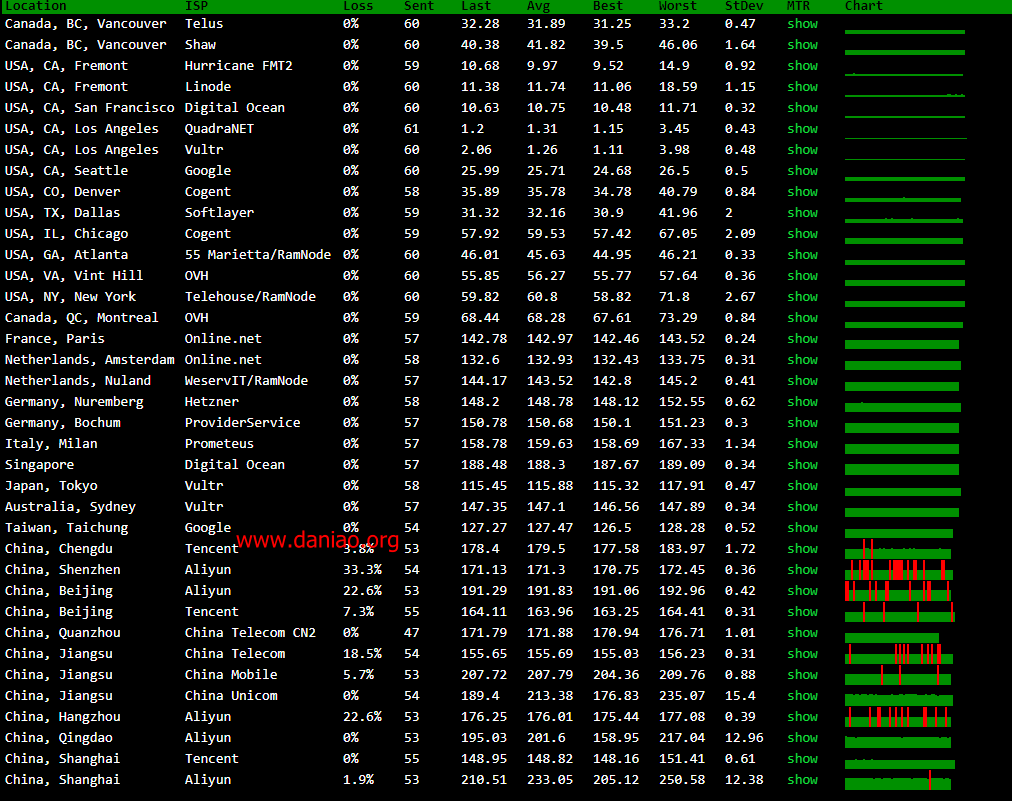Screen dimensions: 1012x801
Task: Show MTR for Vint Hill OVH
Action: (x=802, y=276)
